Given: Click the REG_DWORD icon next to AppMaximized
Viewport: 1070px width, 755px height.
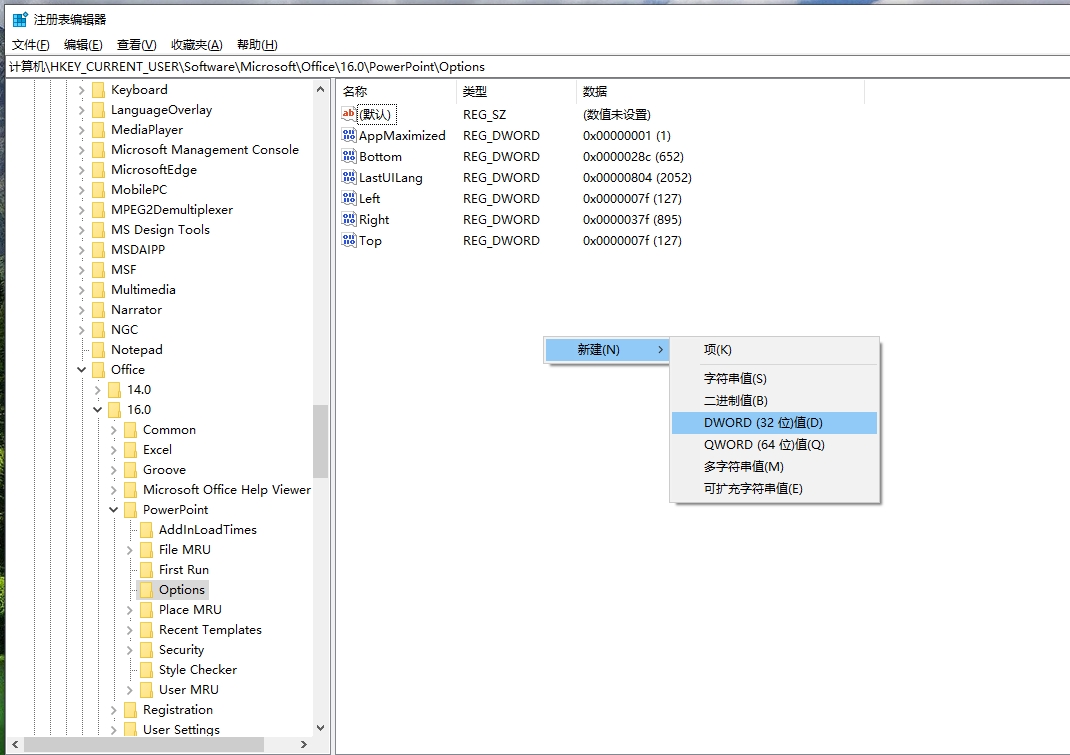Looking at the screenshot, I should 348,135.
